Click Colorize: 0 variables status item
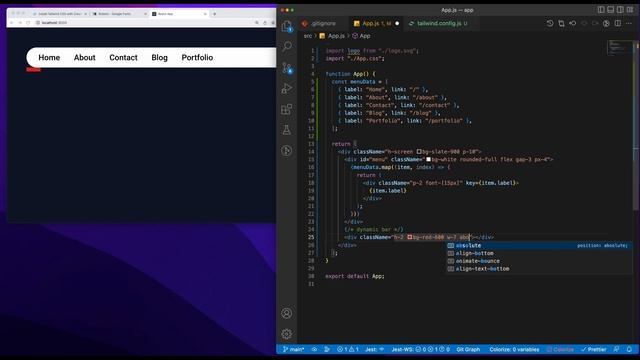The width and height of the screenshot is (640, 360). [x=514, y=349]
